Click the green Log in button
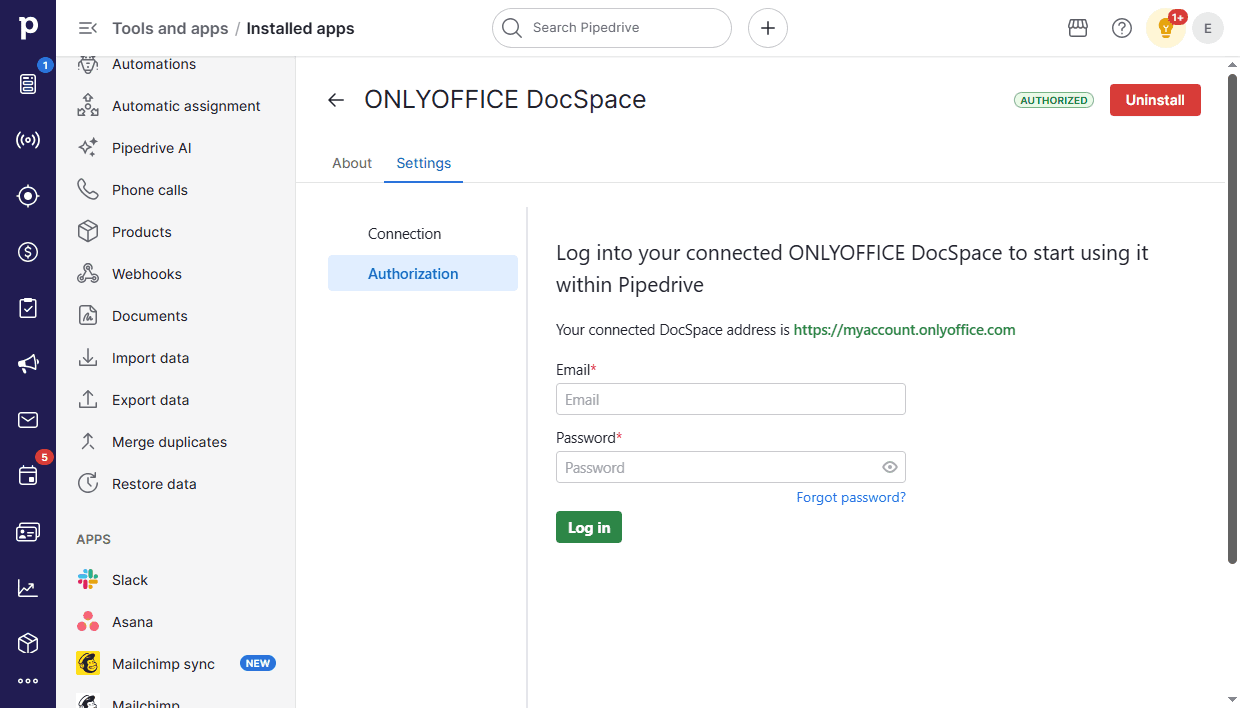The width and height of the screenshot is (1240, 708). [589, 527]
